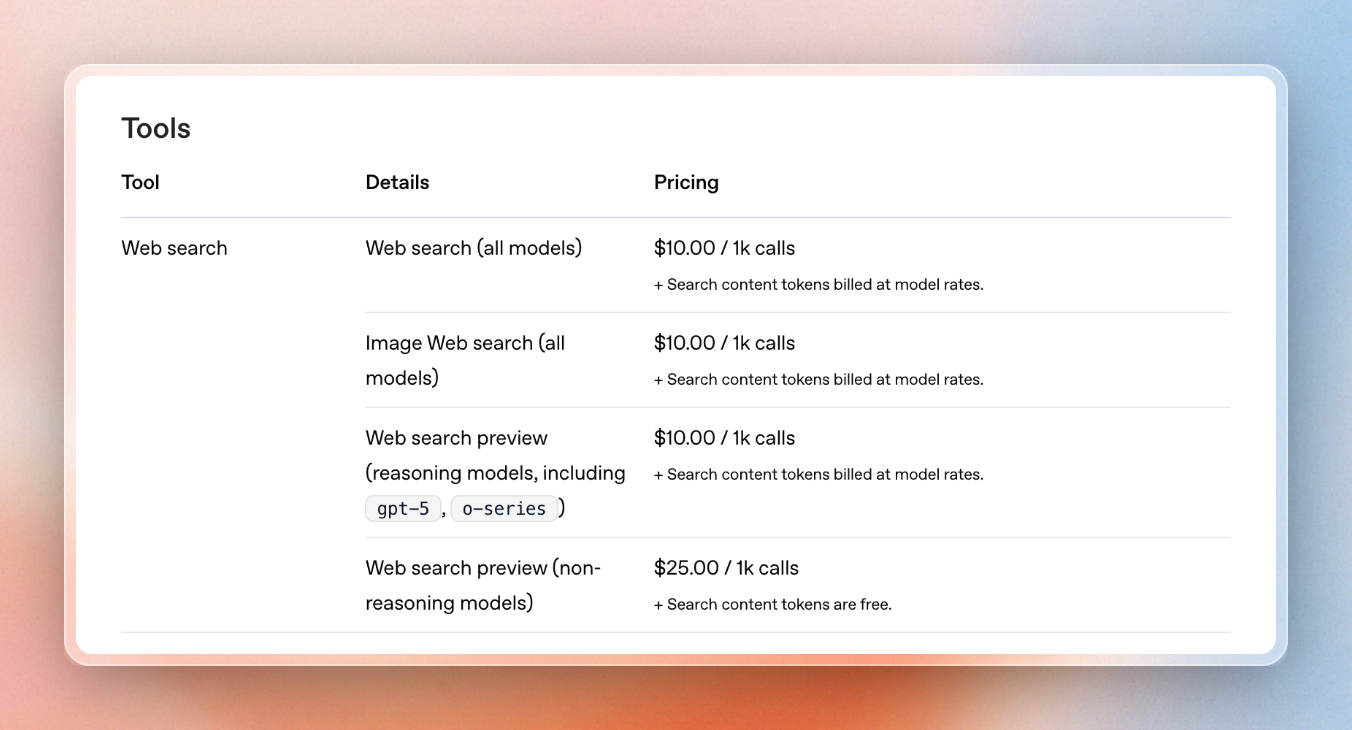Click Web search preview non-reasoning models entry
Image resolution: width=1352 pixels, height=730 pixels.
point(483,585)
